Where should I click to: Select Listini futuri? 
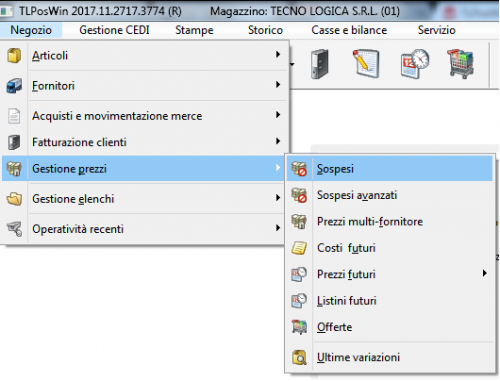[390, 301]
